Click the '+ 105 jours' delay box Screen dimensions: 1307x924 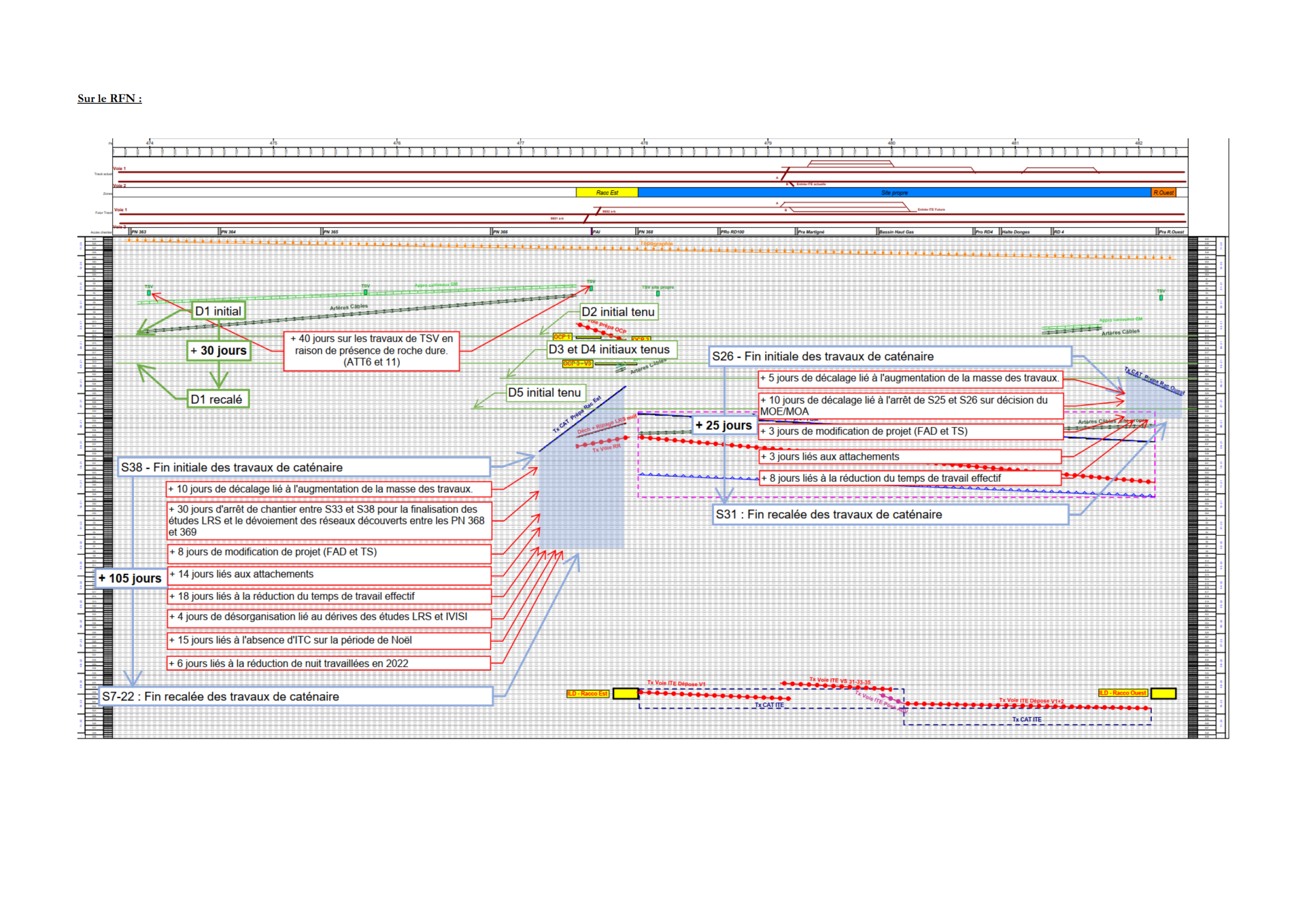[131, 578]
